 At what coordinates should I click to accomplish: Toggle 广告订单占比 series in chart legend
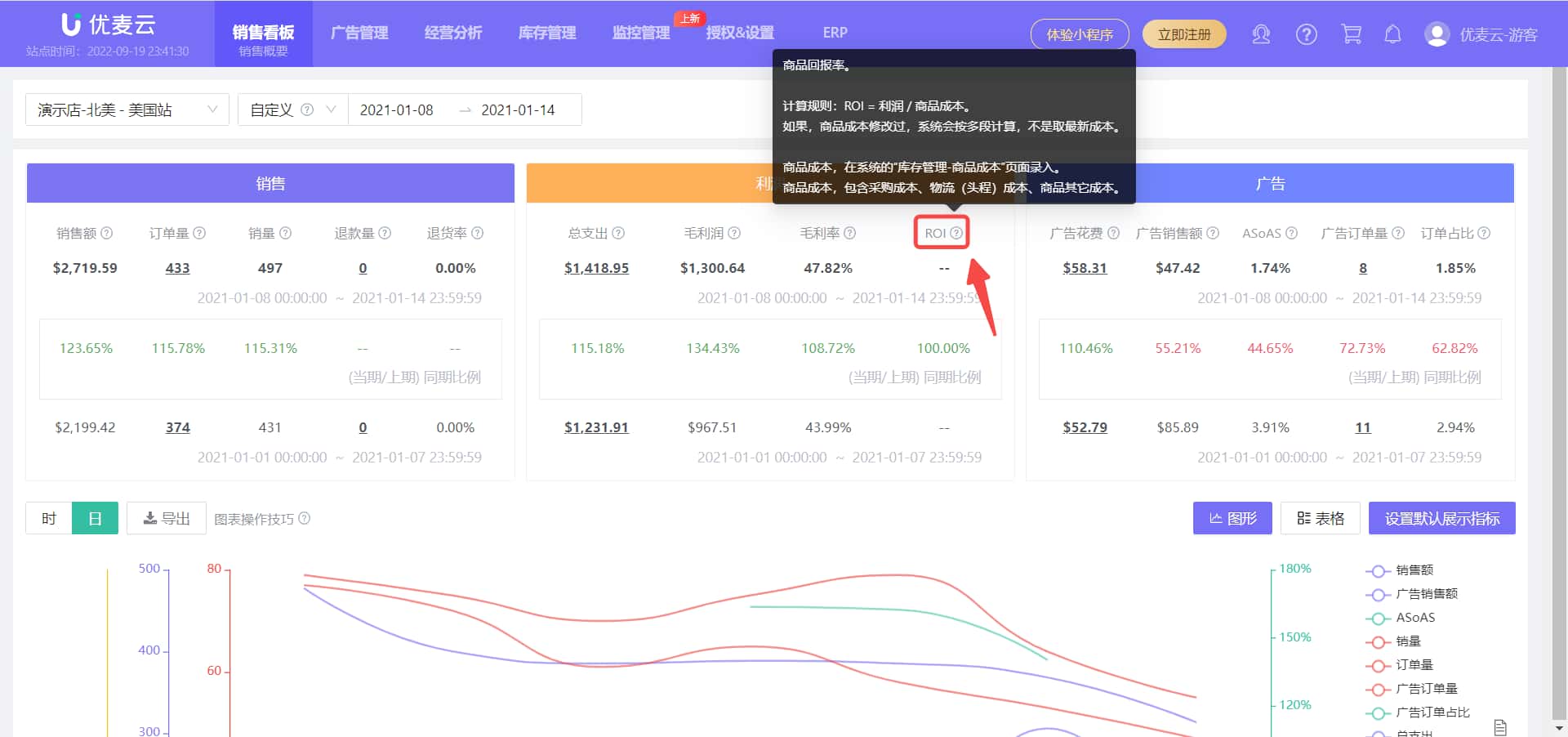1418,712
